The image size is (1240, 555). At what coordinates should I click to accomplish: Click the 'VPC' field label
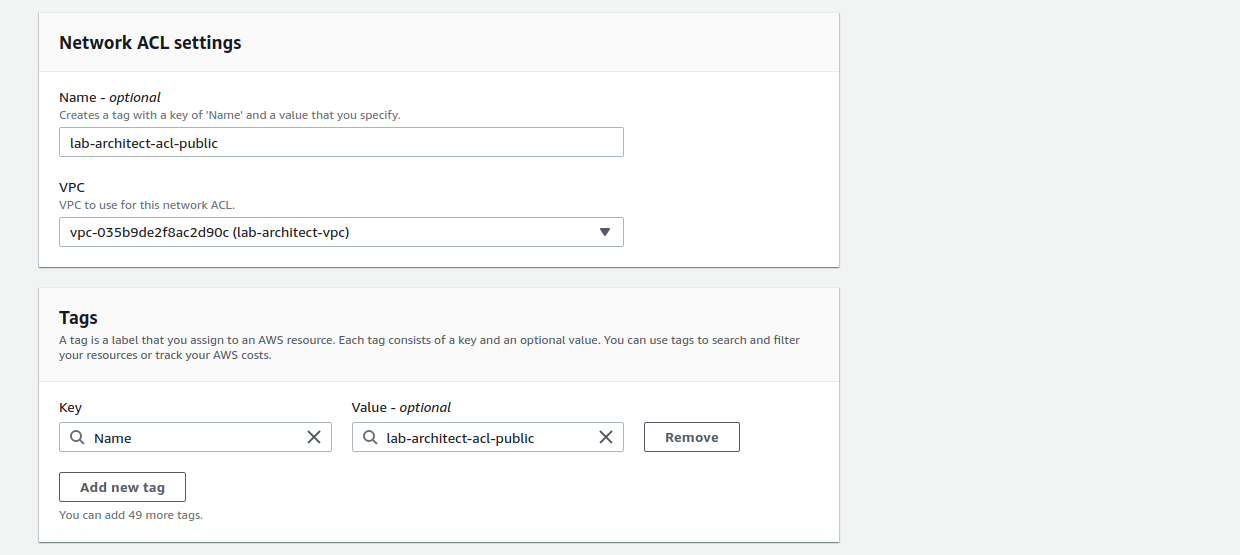[74, 188]
